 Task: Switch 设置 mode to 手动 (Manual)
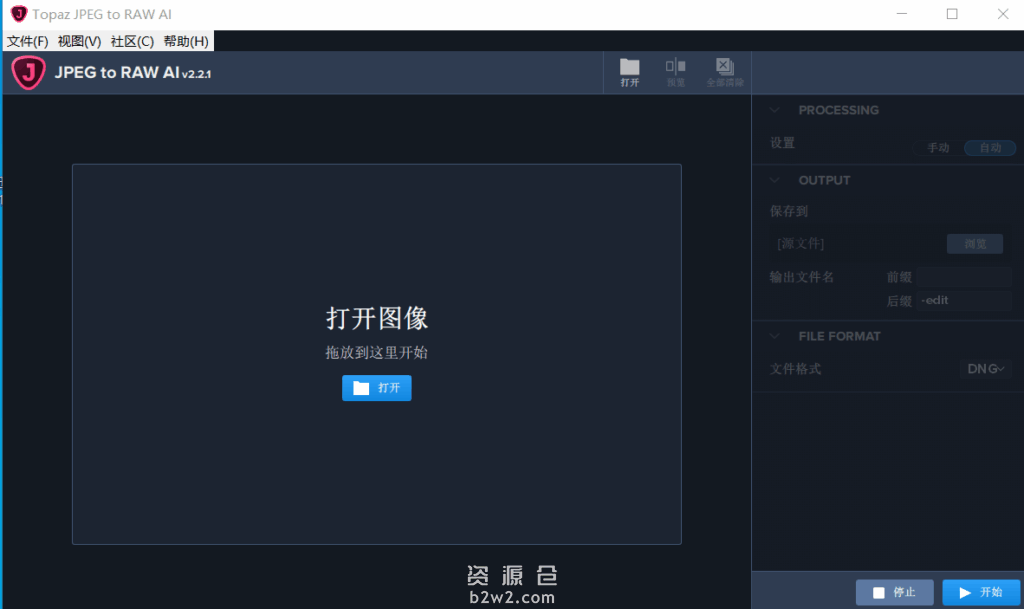point(937,147)
